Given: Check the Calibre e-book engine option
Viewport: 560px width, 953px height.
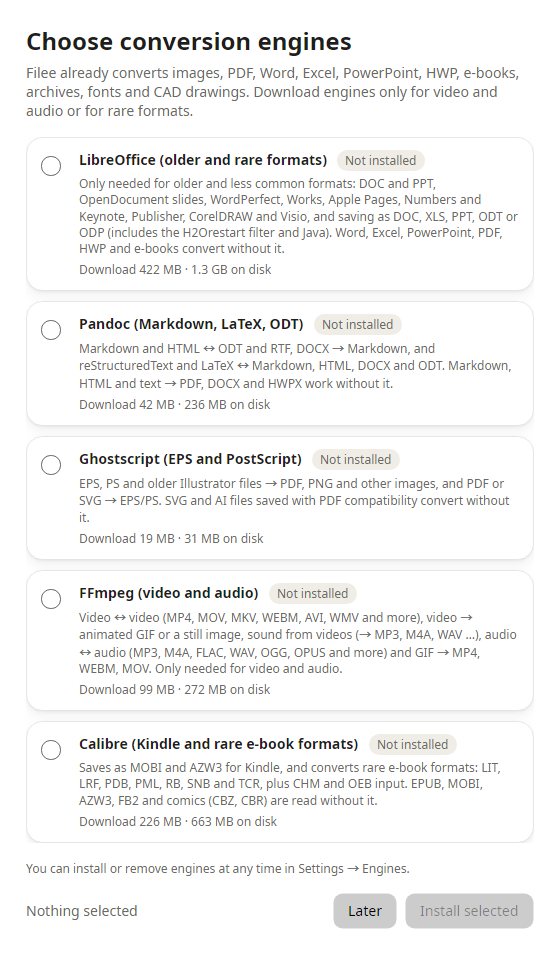Looking at the screenshot, I should click(51, 750).
